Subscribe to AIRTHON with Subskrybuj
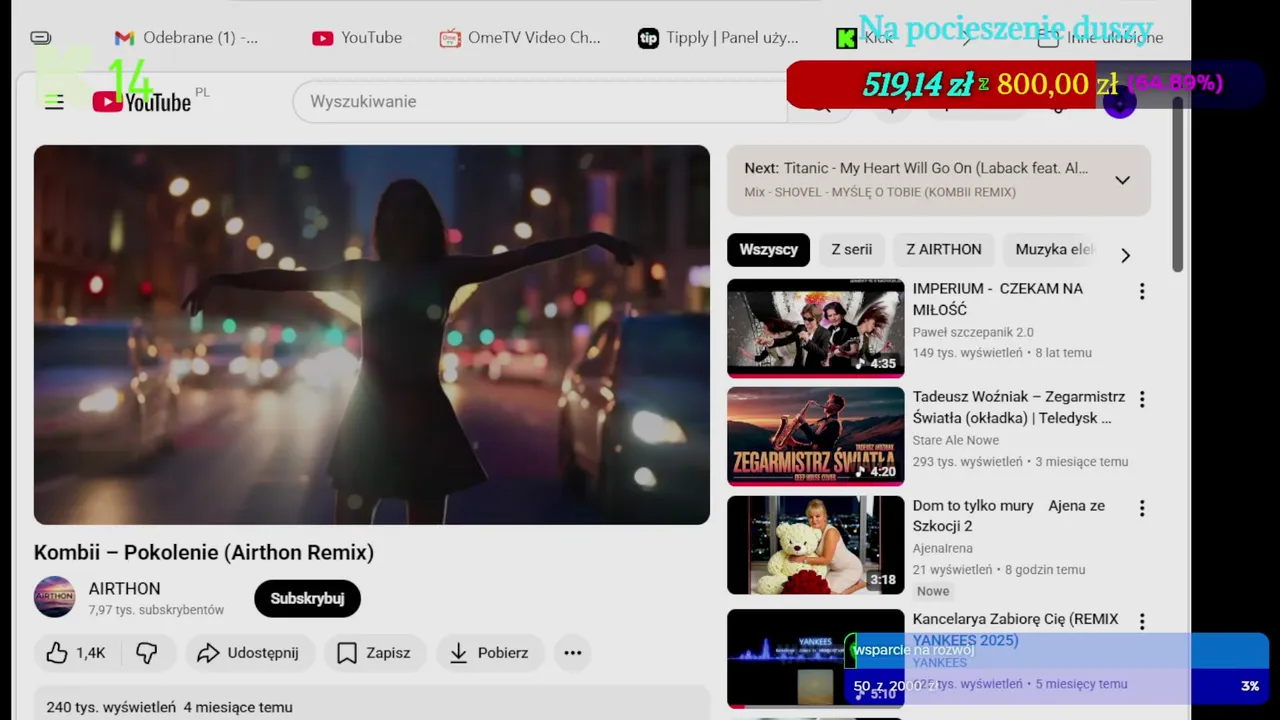Image resolution: width=1280 pixels, height=720 pixels. coord(307,598)
